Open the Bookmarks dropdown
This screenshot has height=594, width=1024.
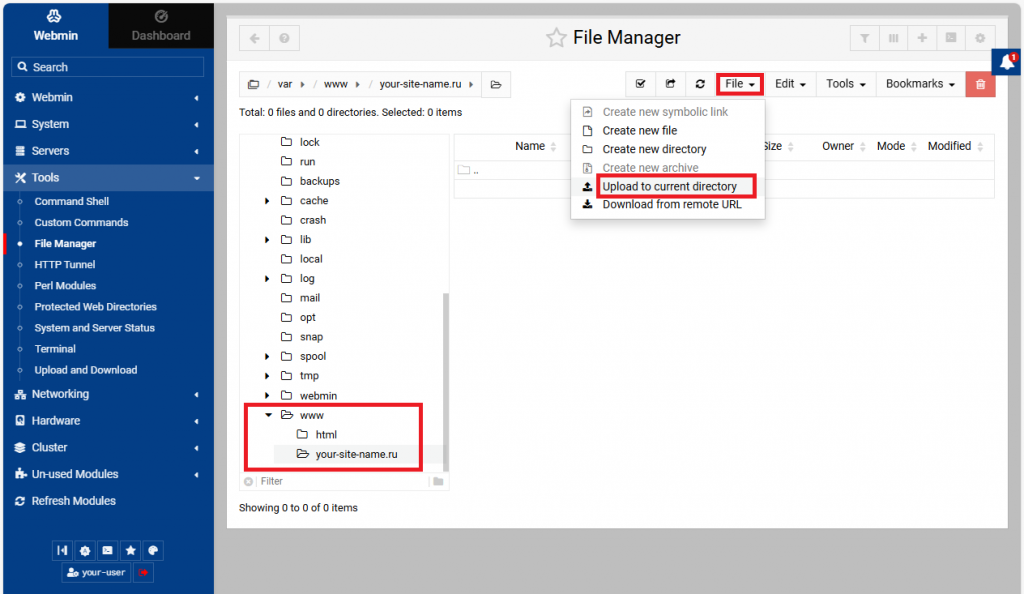click(x=920, y=84)
